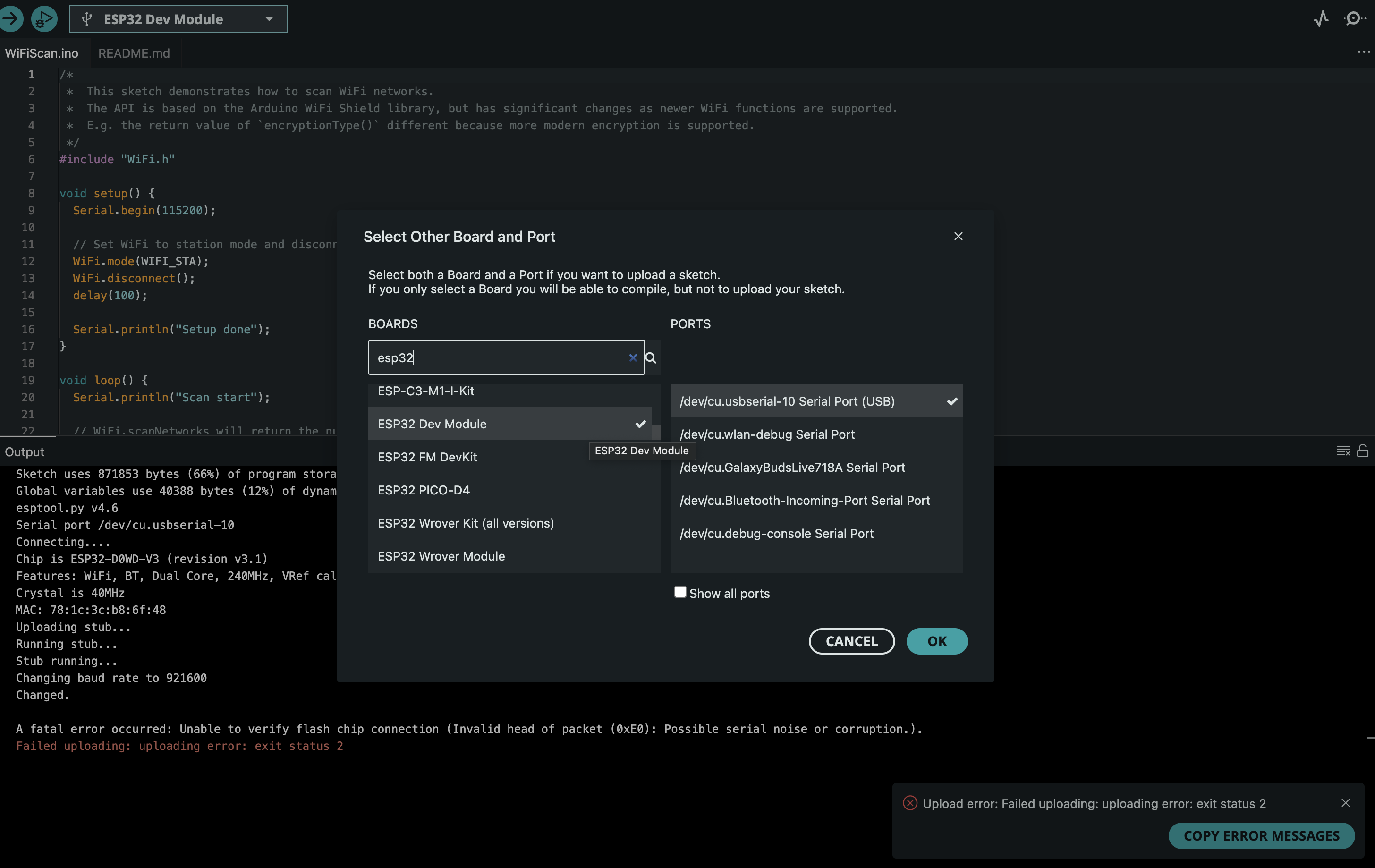The image size is (1375, 868).
Task: Click the BOARDS column heading
Action: pos(393,324)
